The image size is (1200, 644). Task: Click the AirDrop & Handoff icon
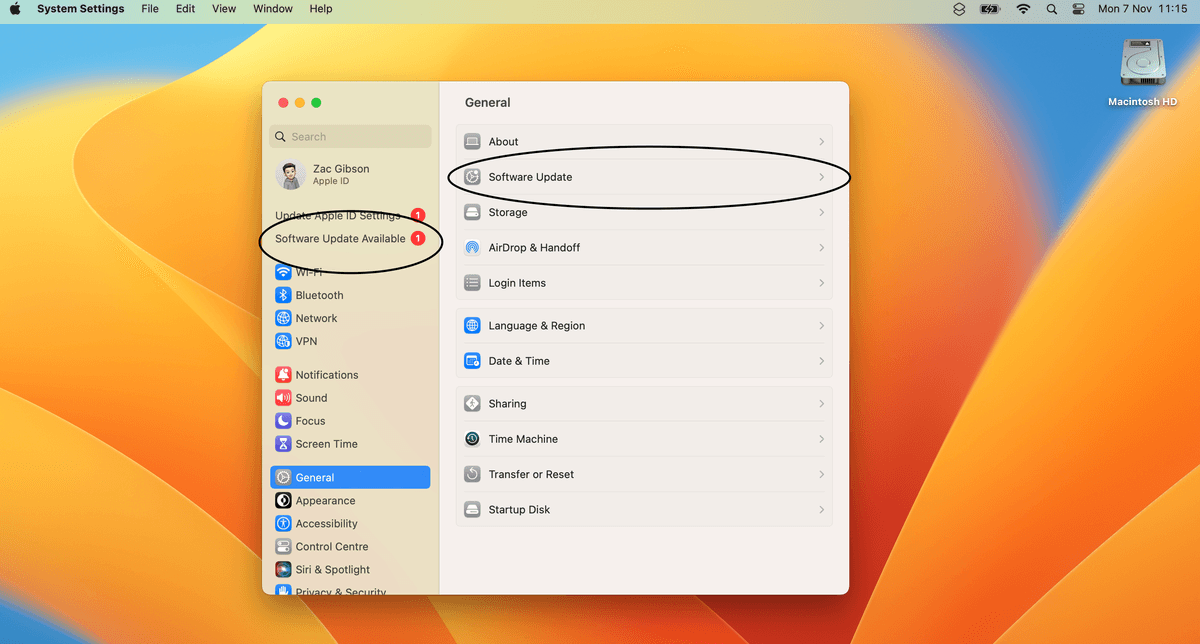472,248
